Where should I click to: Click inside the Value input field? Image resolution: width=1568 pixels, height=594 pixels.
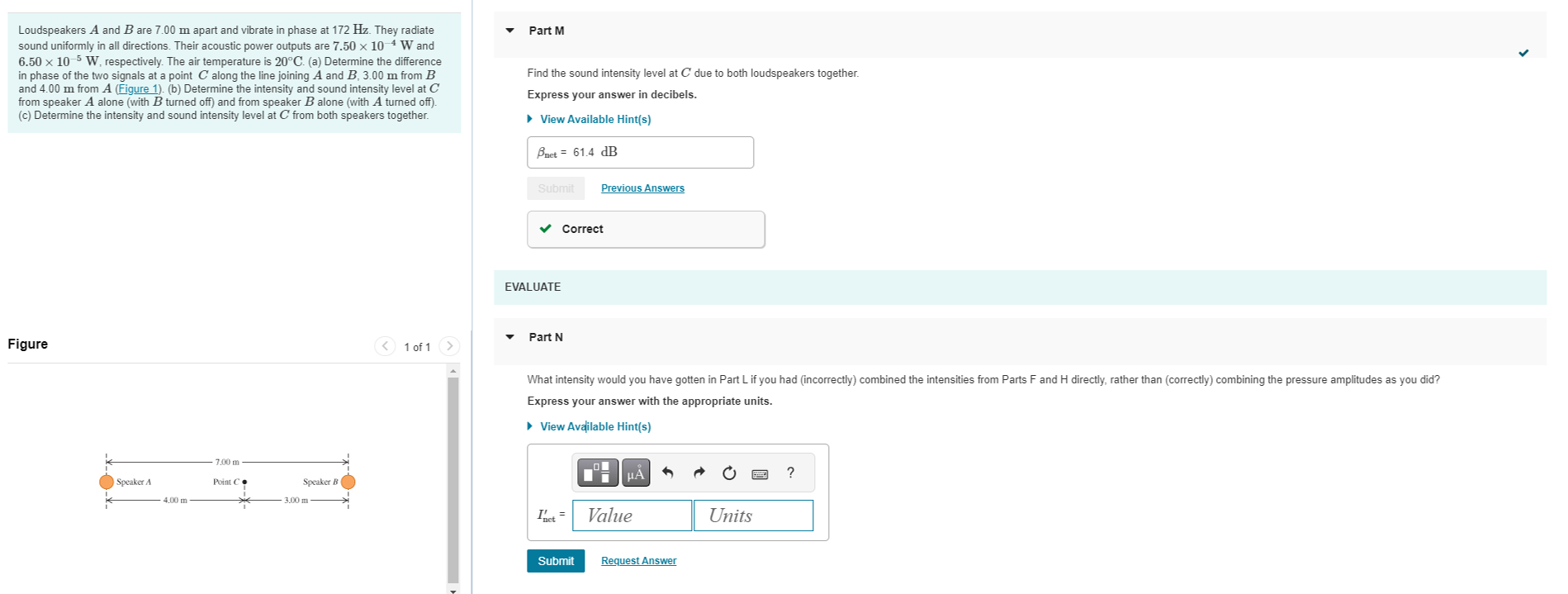(632, 515)
